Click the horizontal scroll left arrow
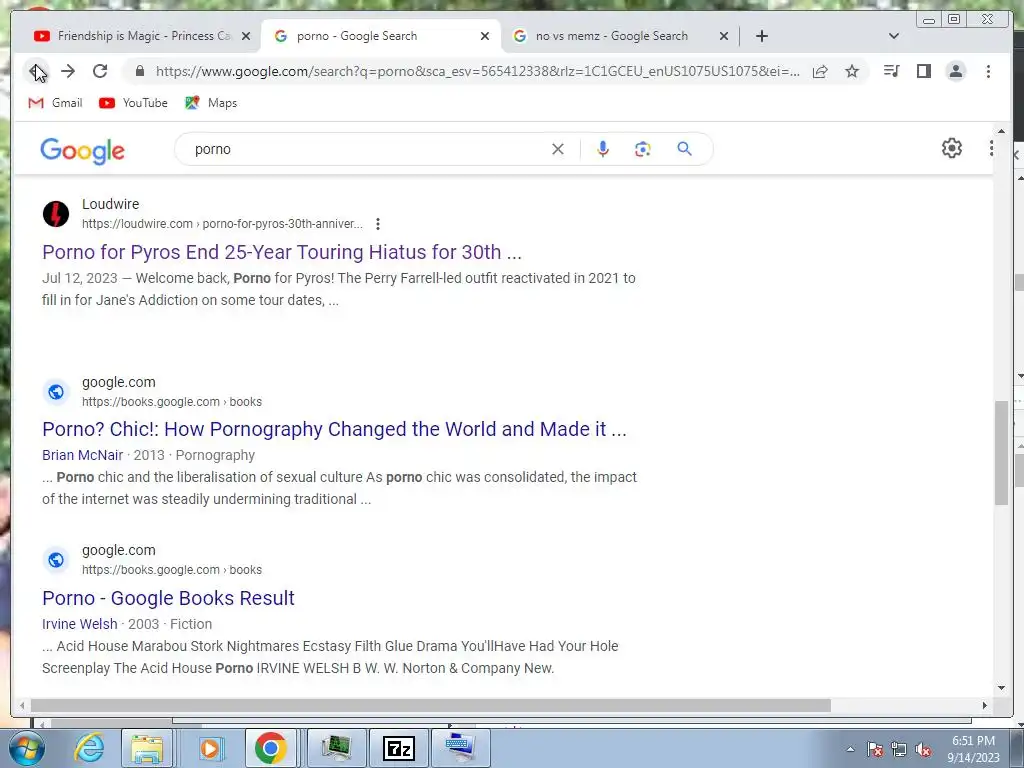 point(22,705)
